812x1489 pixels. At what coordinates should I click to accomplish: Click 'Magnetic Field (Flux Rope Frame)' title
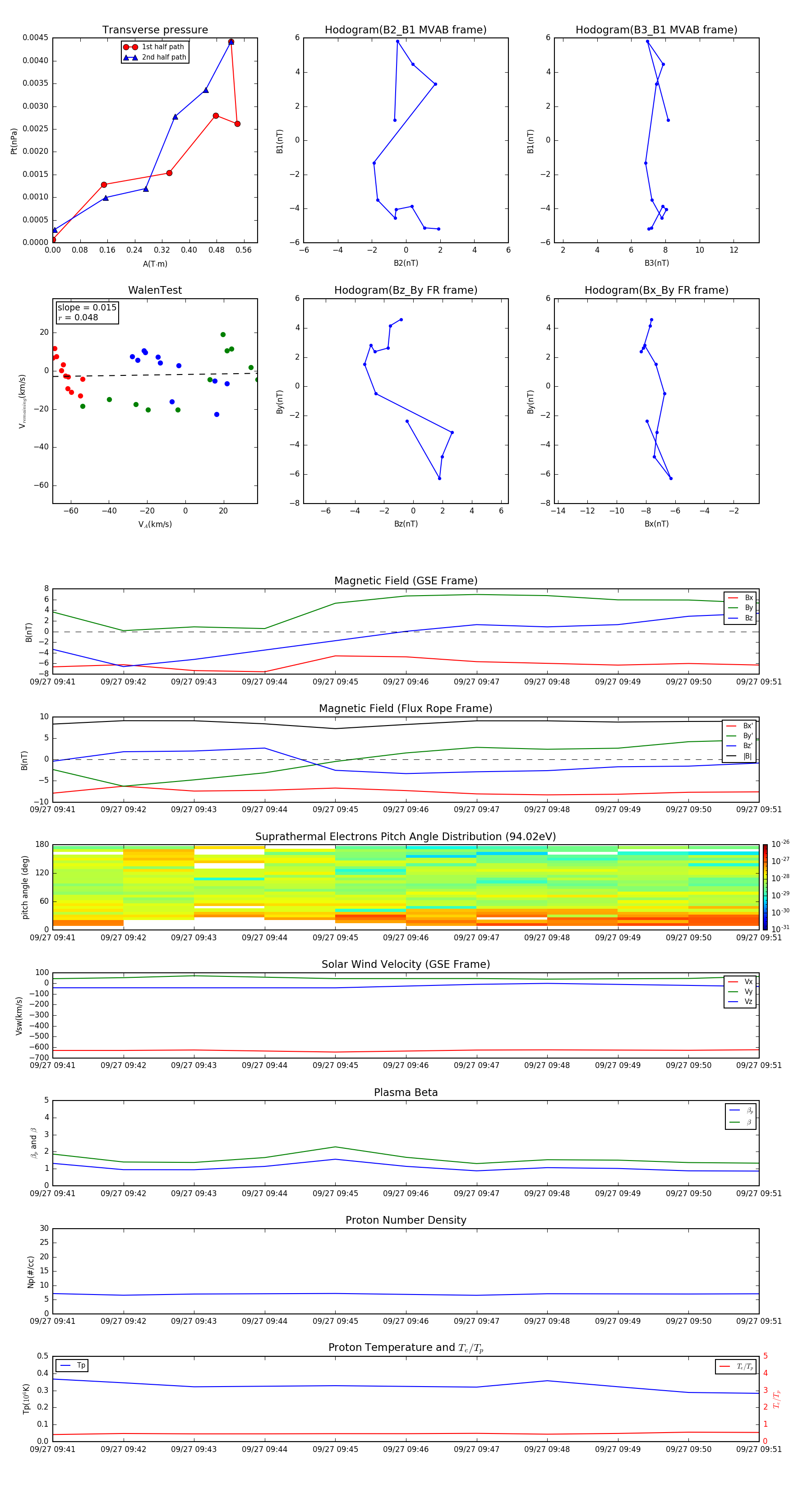406,708
